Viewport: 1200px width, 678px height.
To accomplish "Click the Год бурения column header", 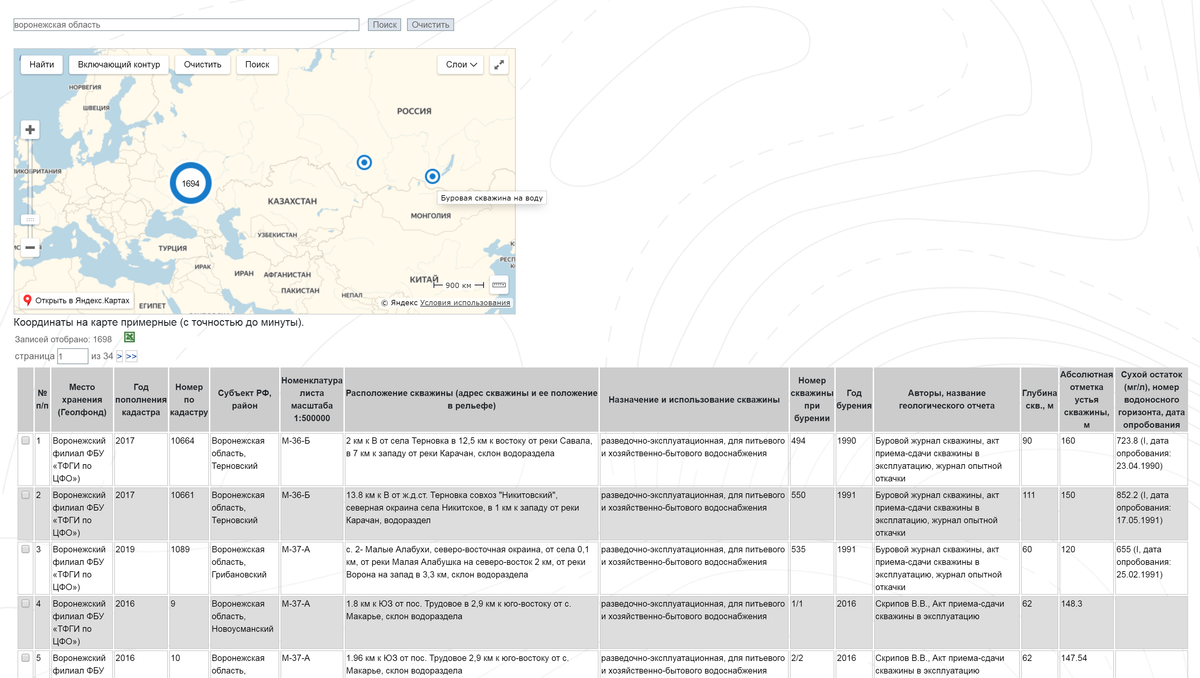I will coord(853,399).
